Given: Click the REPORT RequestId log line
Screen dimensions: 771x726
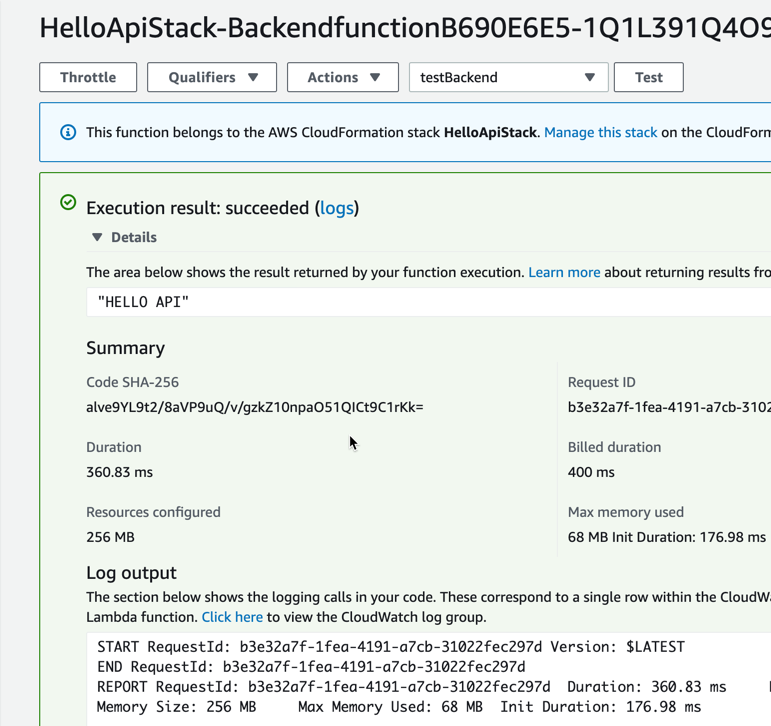Looking at the screenshot, I should 412,687.
